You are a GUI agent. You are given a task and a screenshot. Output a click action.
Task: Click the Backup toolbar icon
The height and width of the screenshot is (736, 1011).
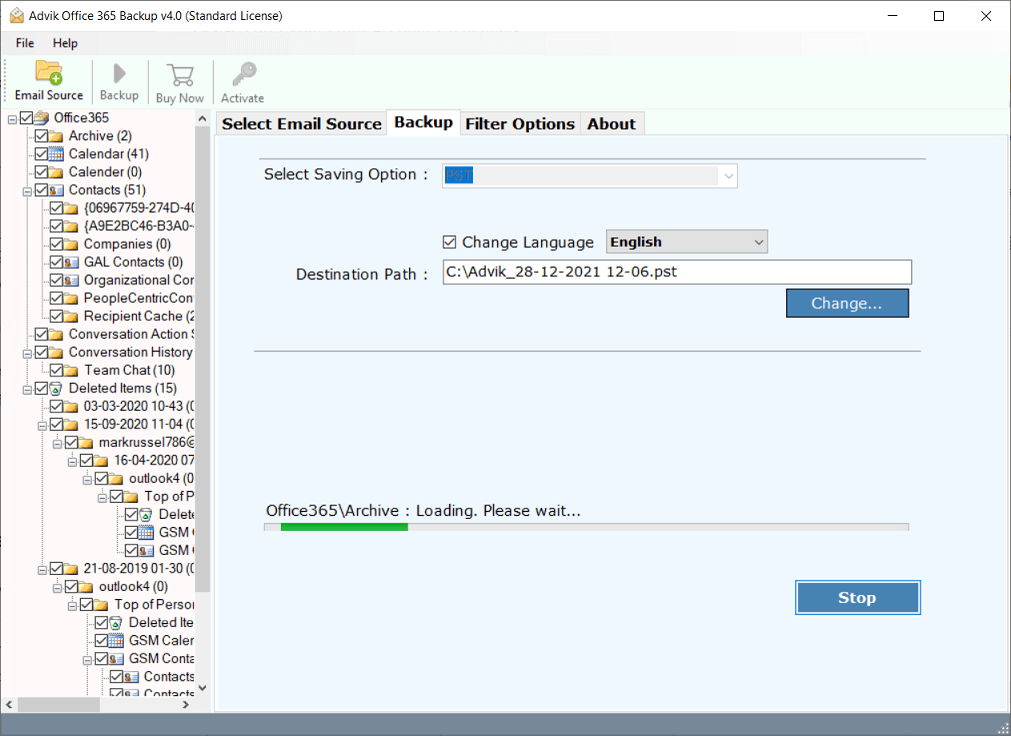(x=119, y=73)
